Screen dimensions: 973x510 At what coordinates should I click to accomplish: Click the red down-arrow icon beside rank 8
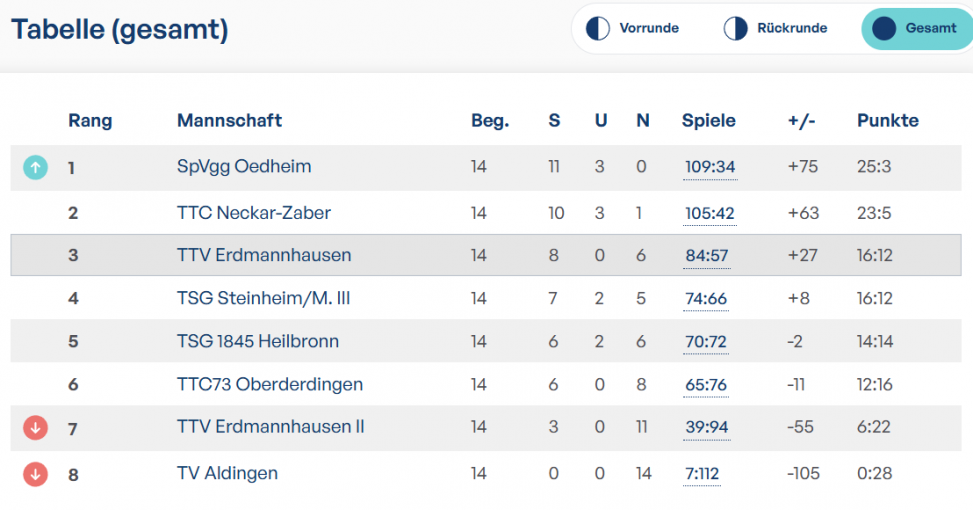click(35, 474)
